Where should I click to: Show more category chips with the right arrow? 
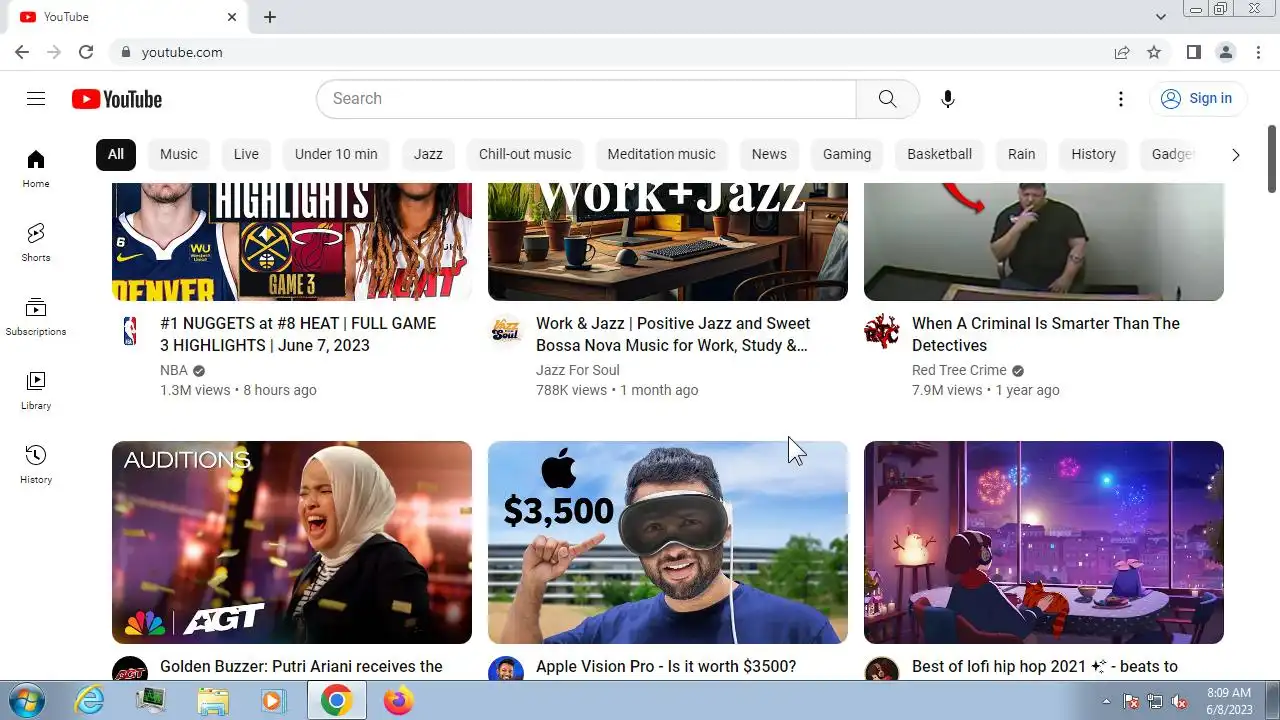(1236, 154)
